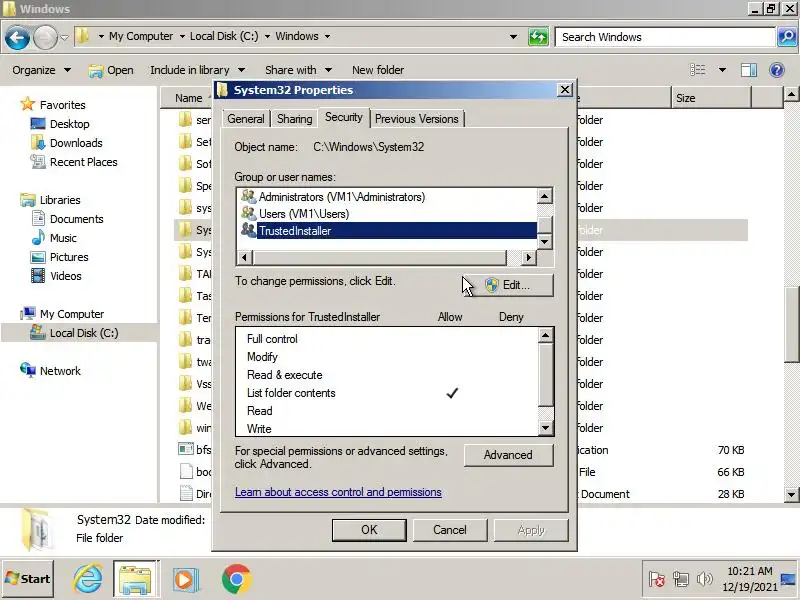
Task: Select TrustedInstaller in group list
Action: click(388, 231)
